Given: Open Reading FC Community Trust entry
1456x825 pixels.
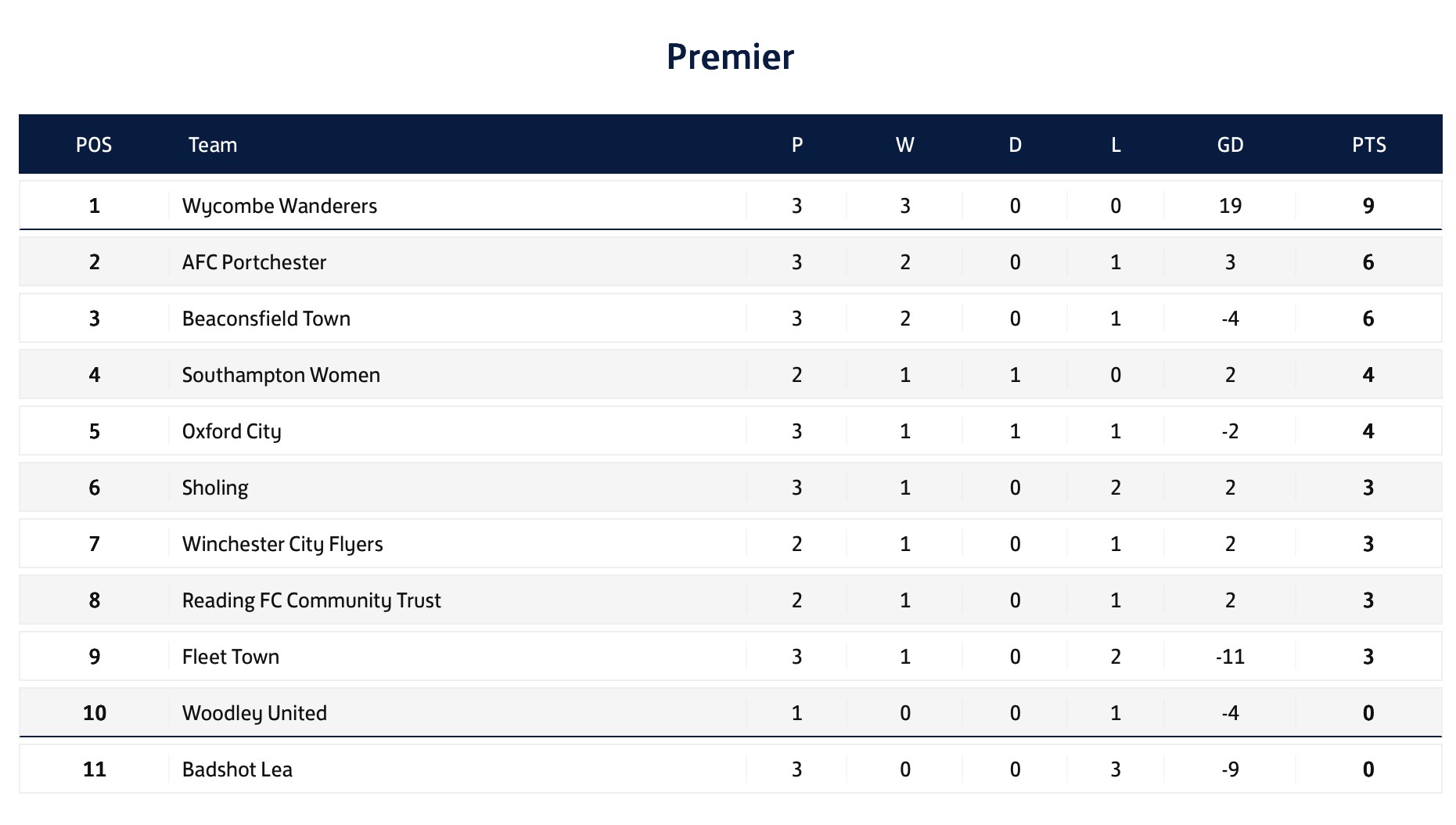Looking at the screenshot, I should pos(311,600).
